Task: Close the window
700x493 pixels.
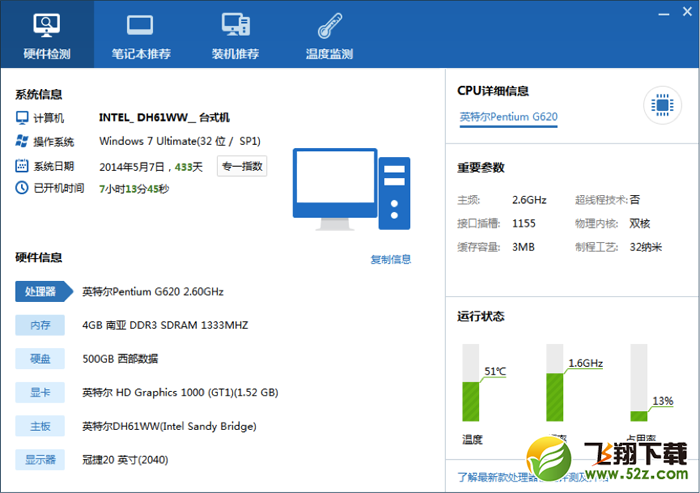Action: (688, 12)
